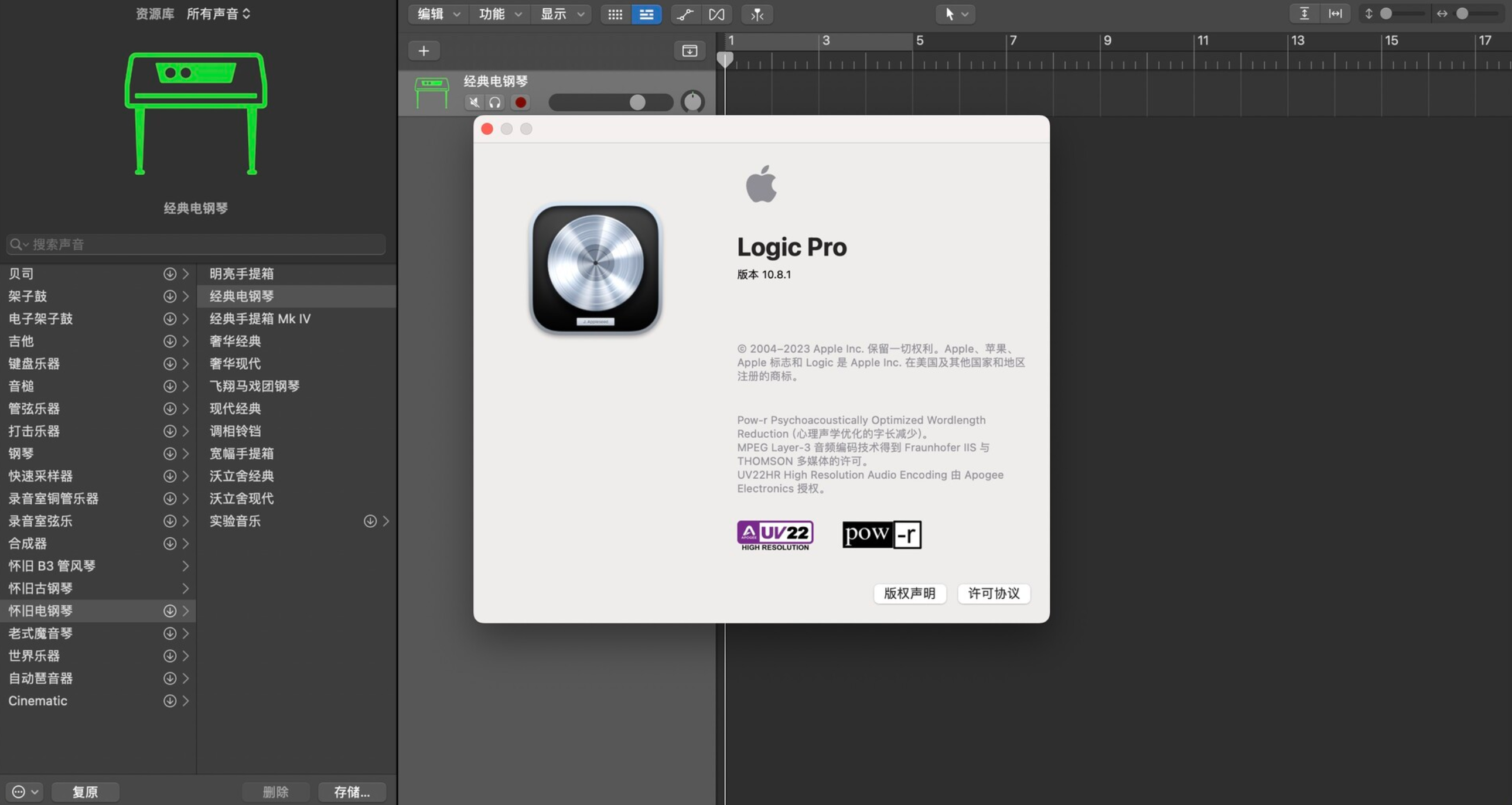Click the 搜索声音 search field
Image resolution: width=1512 pixels, height=805 pixels.
[196, 244]
